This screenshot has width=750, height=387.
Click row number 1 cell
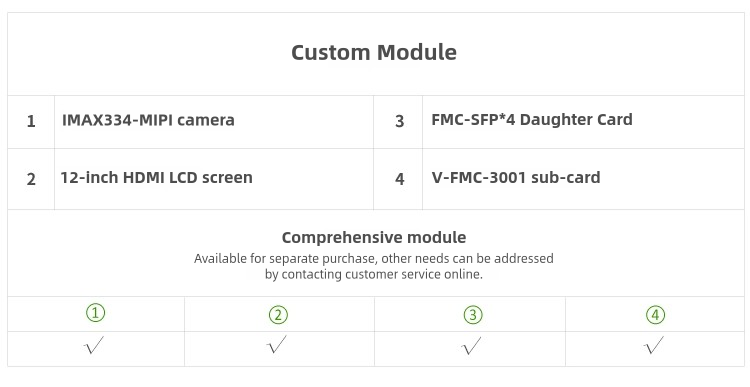[x=31, y=122]
